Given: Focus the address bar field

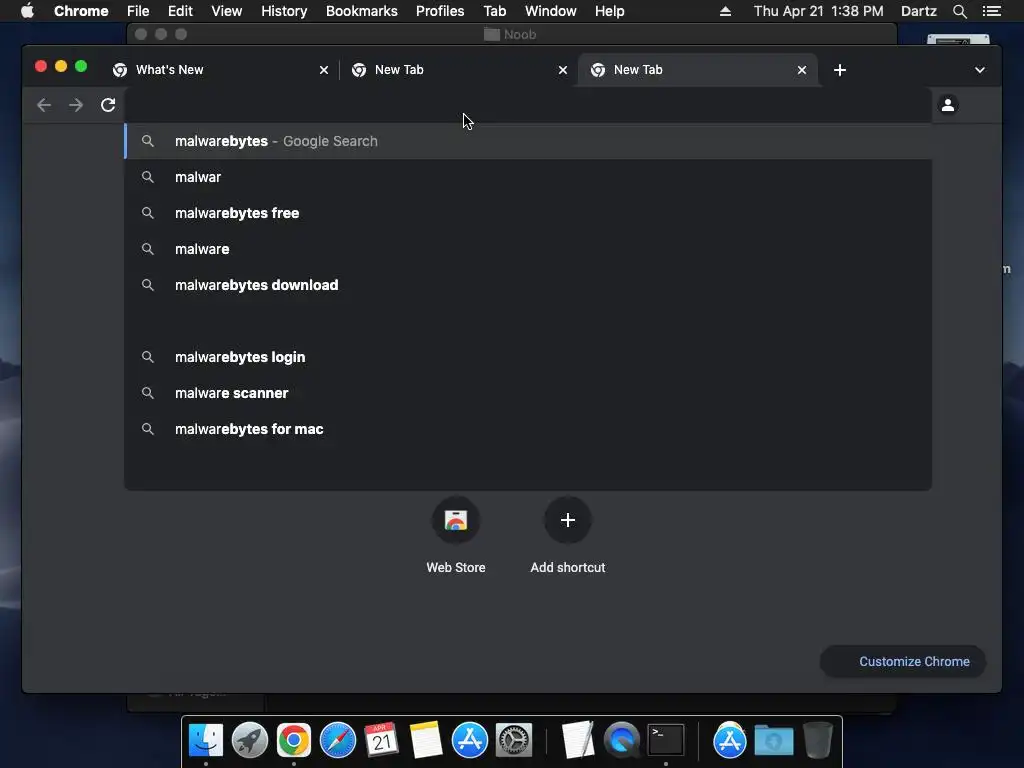Looking at the screenshot, I should (x=528, y=105).
